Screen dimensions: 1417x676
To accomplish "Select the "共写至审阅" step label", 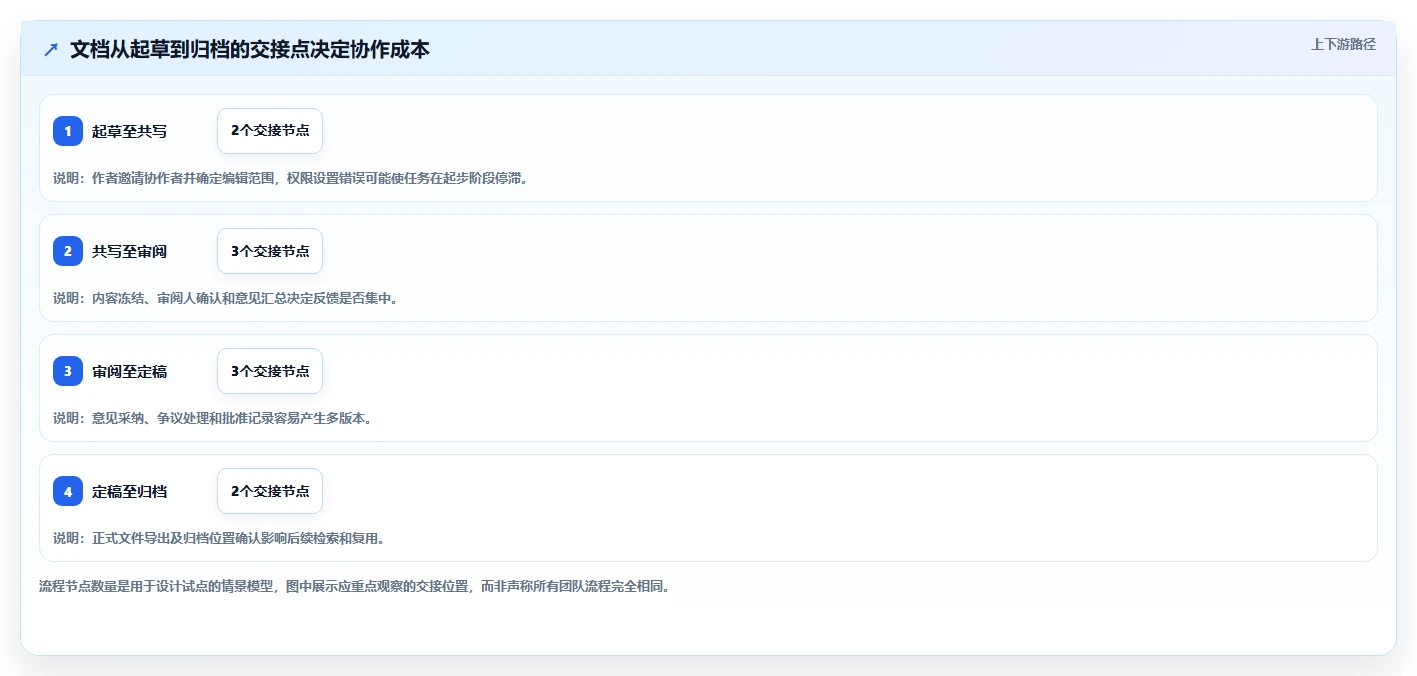I will click(129, 251).
